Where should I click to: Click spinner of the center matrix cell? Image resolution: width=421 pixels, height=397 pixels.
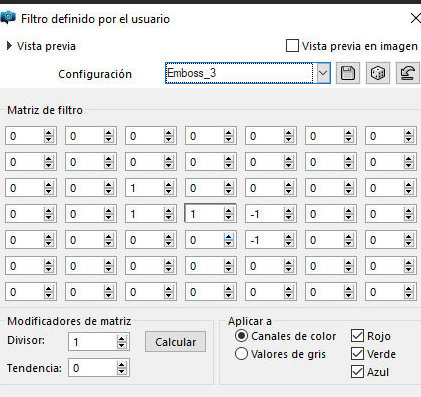(229, 214)
